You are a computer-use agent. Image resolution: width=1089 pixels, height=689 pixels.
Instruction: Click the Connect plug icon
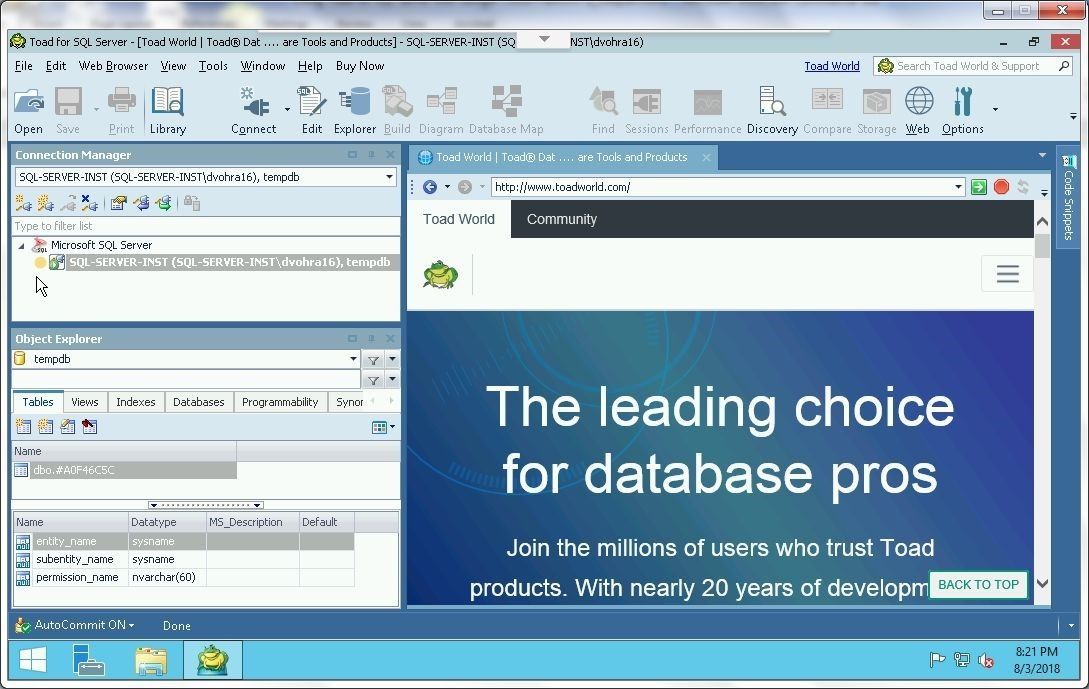(254, 102)
